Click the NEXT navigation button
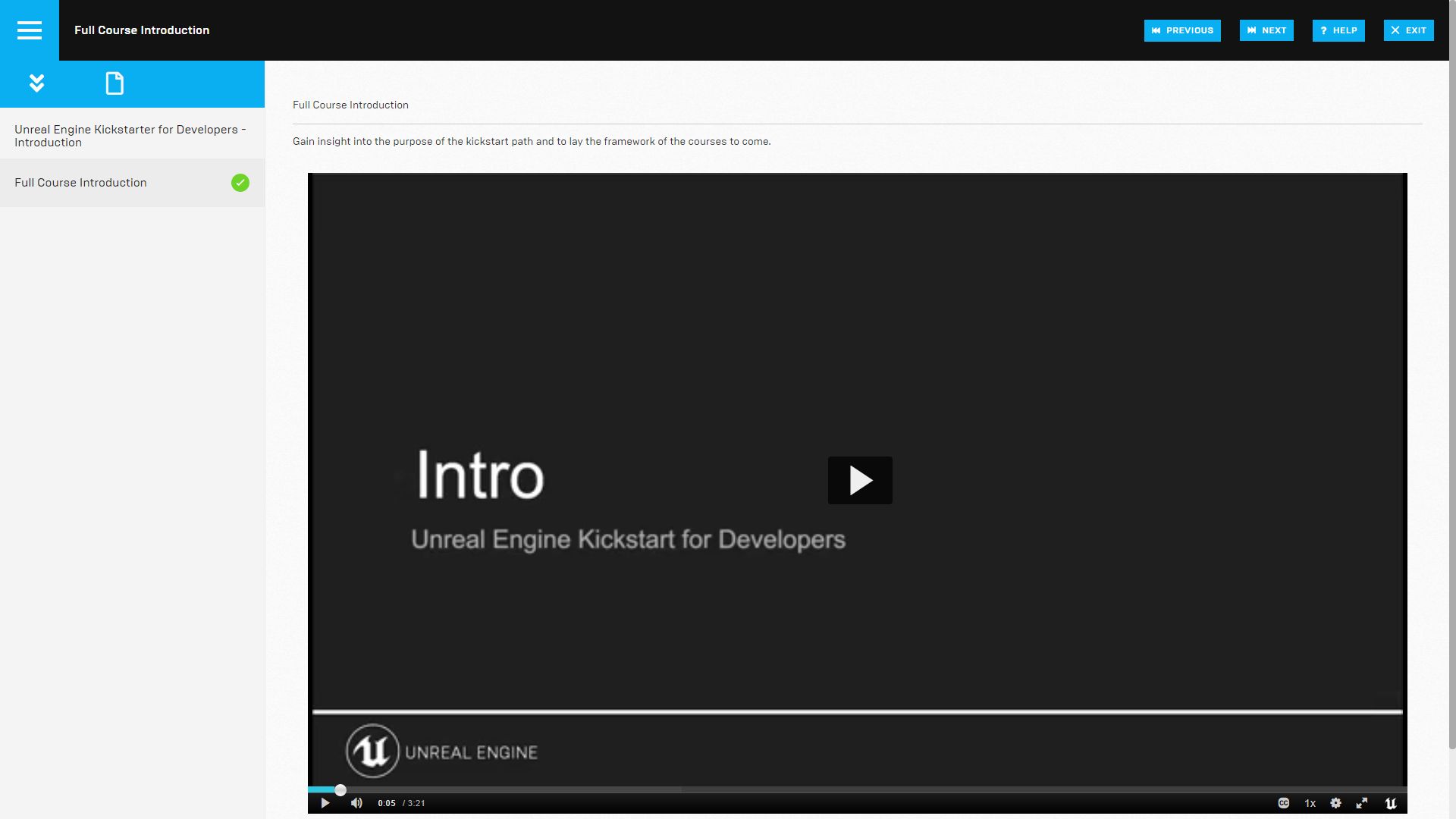The image size is (1456, 819). click(x=1267, y=30)
